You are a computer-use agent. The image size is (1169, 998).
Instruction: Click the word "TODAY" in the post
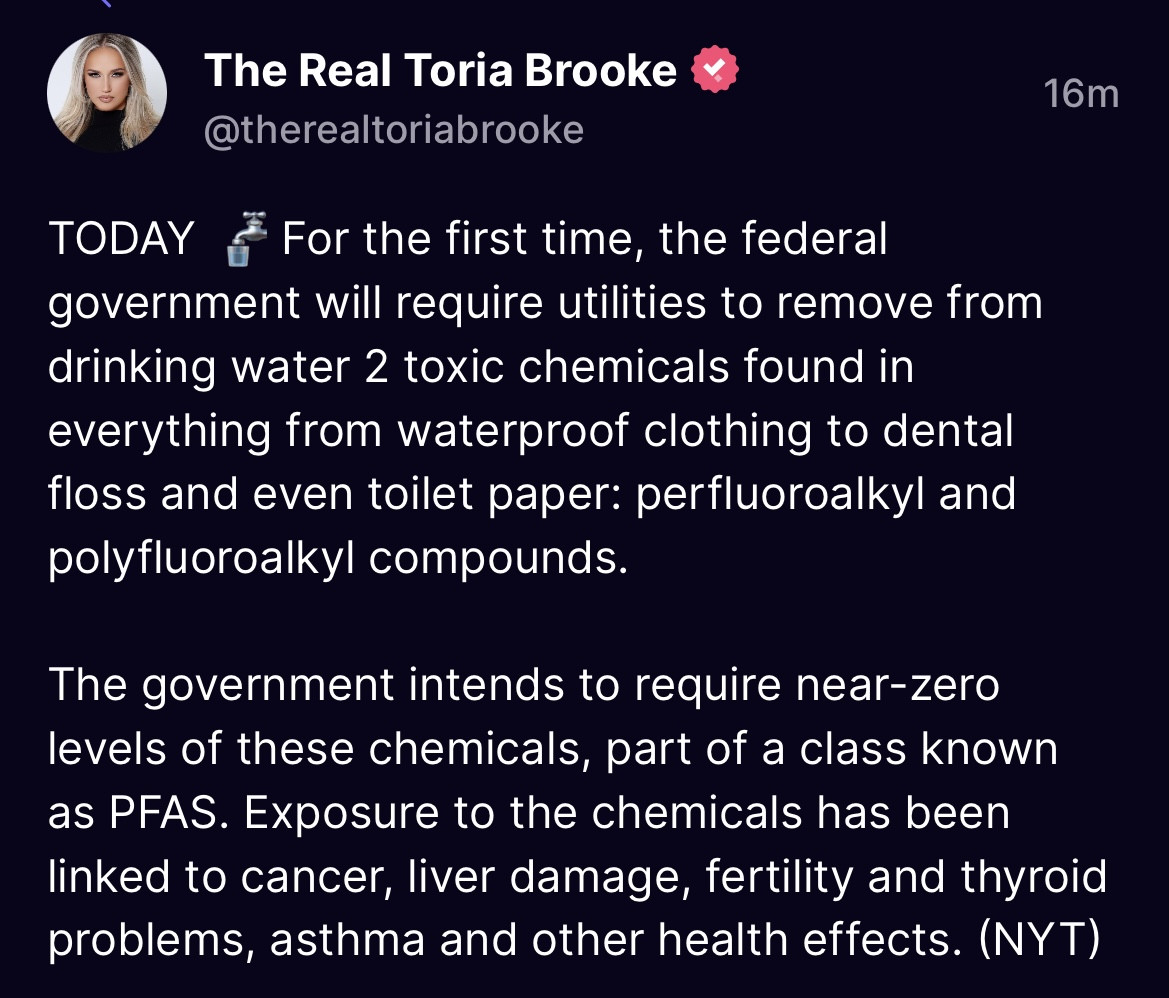click(121, 240)
